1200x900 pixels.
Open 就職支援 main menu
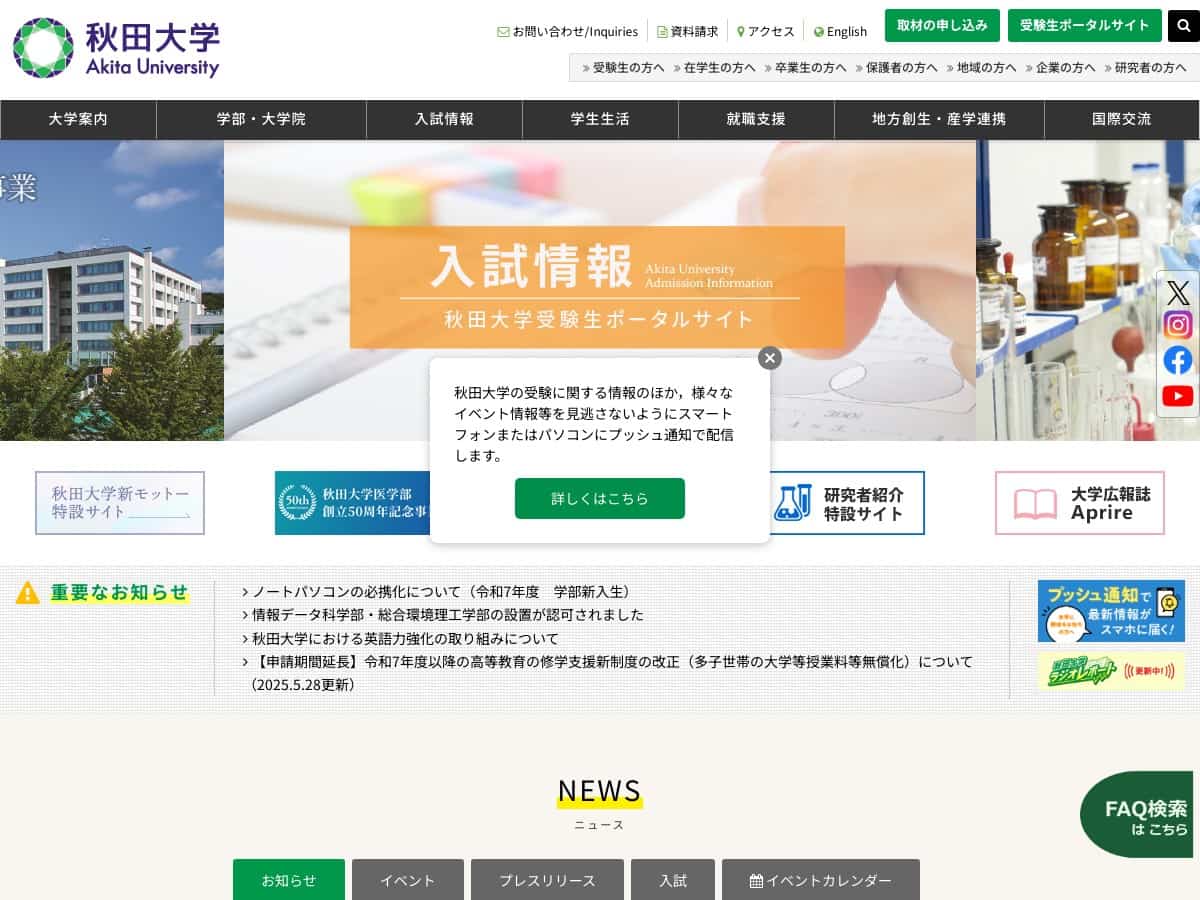756,119
